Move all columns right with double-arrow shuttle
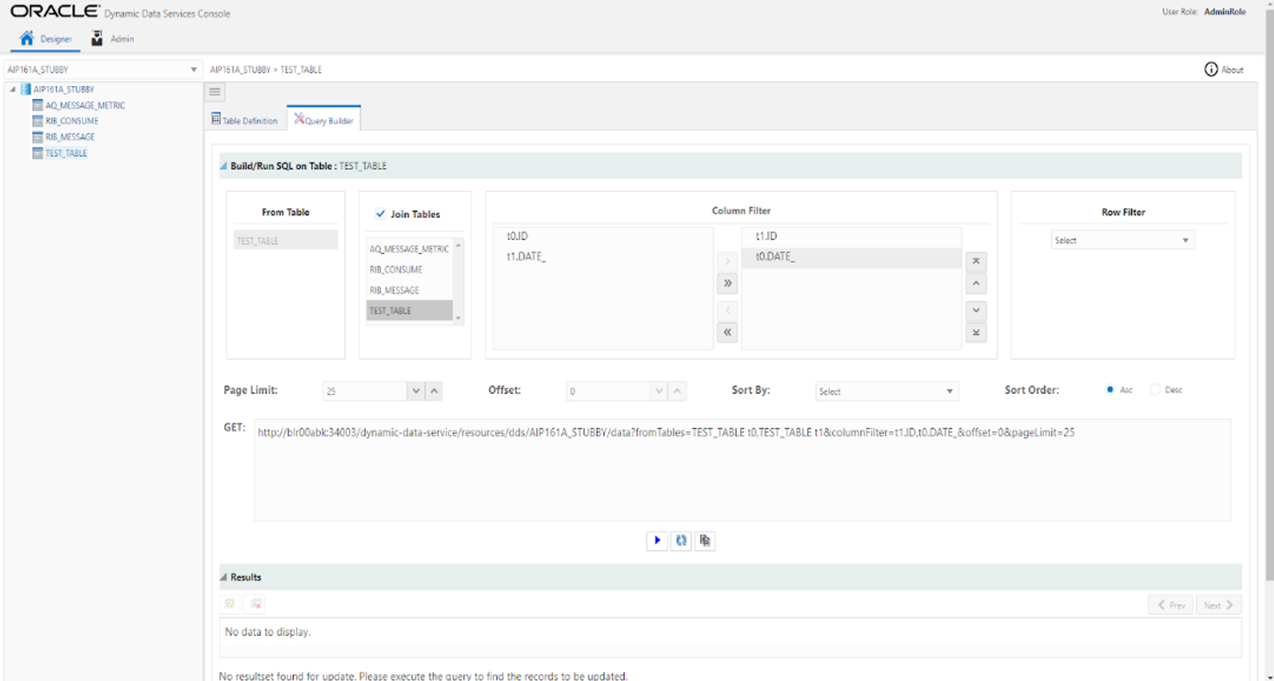Image resolution: width=1274 pixels, height=681 pixels. (x=727, y=282)
